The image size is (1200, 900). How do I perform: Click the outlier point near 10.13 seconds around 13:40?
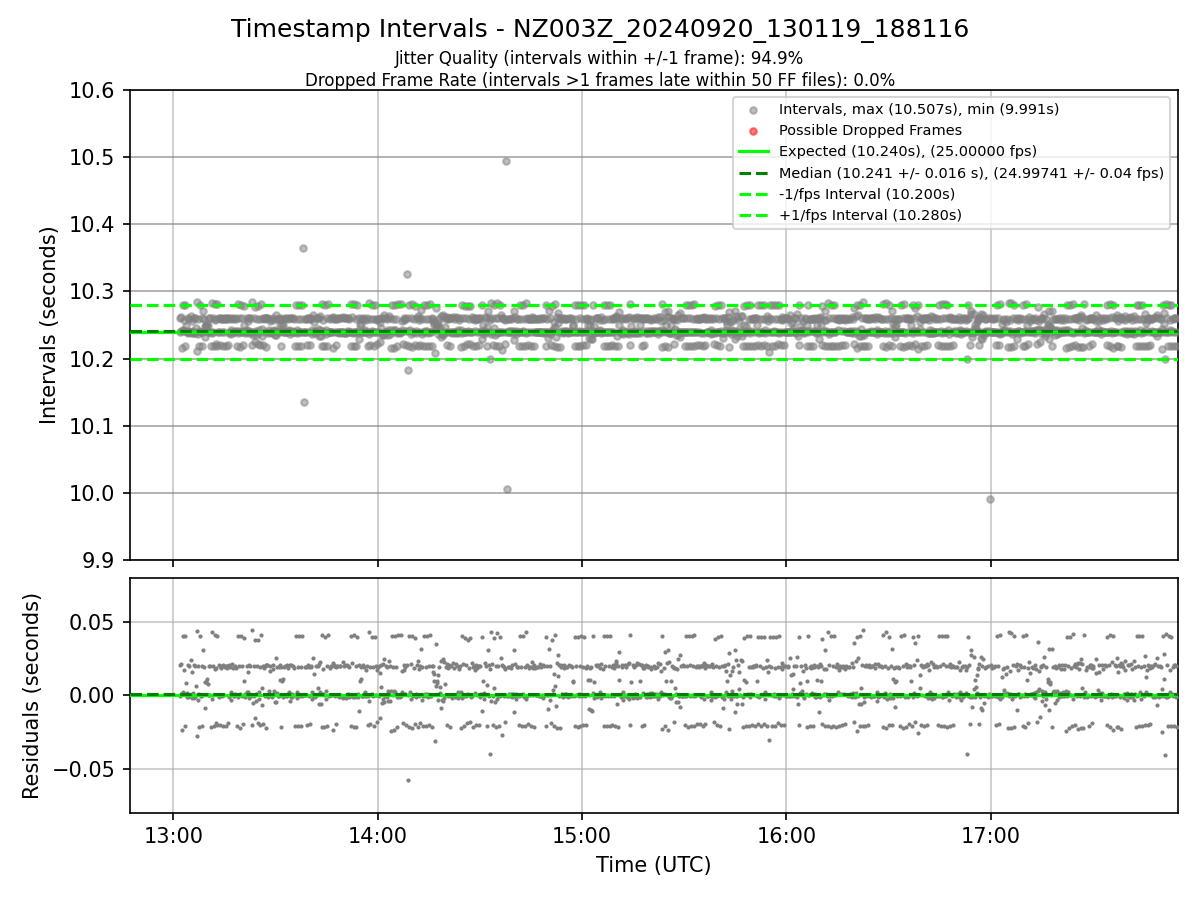click(304, 402)
